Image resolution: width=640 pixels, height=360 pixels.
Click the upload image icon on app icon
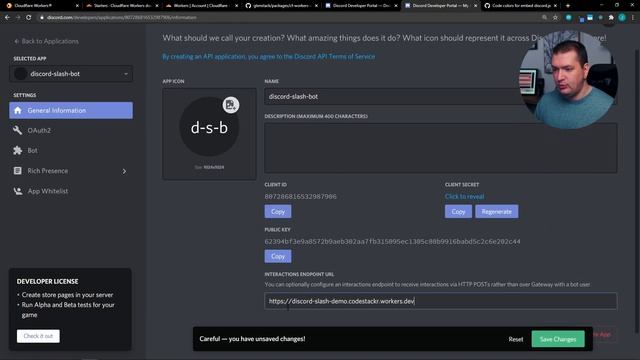click(x=231, y=105)
